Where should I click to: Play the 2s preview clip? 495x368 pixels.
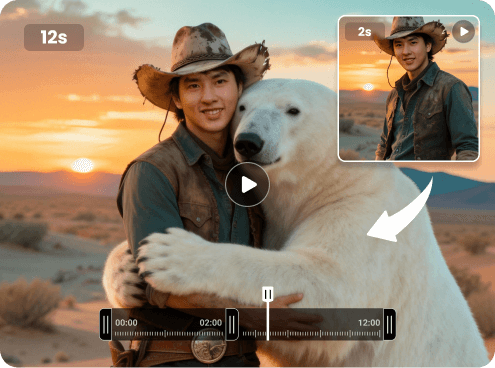pos(463,31)
